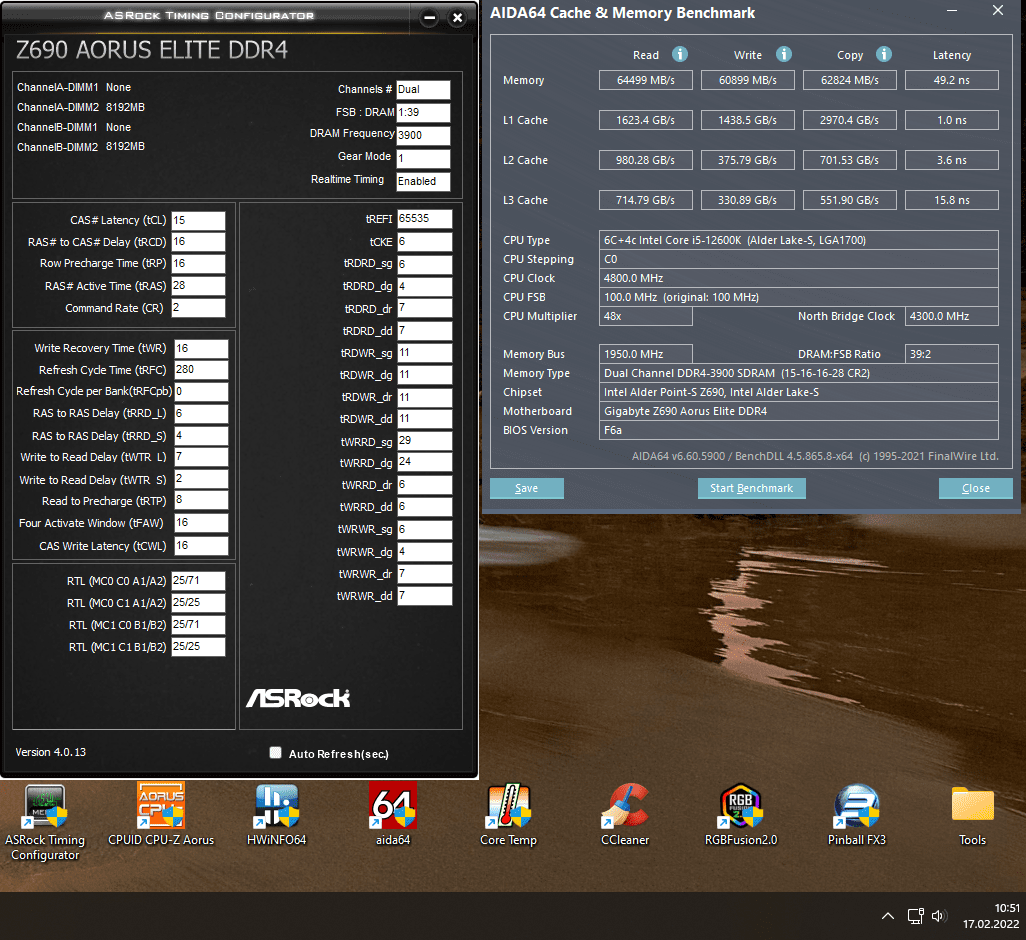Click the CAS Write Latency (tCWL) field
This screenshot has width=1026, height=940.
[201, 546]
